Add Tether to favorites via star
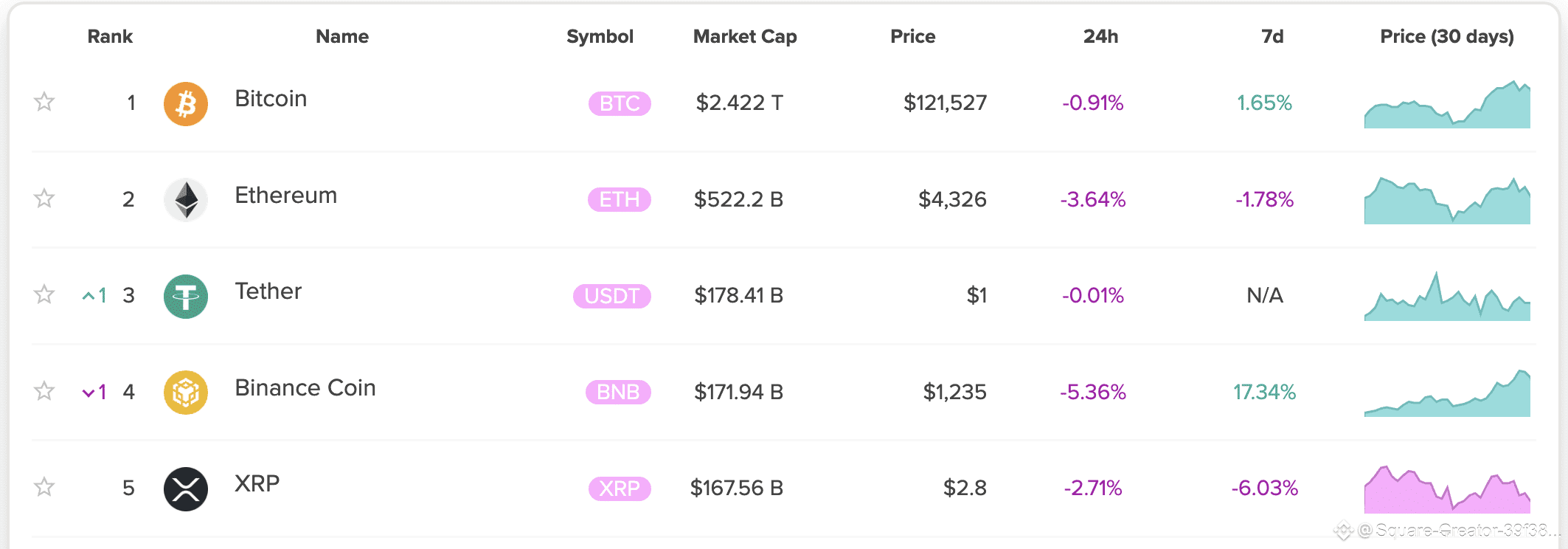1568x549 pixels. pos(44,294)
